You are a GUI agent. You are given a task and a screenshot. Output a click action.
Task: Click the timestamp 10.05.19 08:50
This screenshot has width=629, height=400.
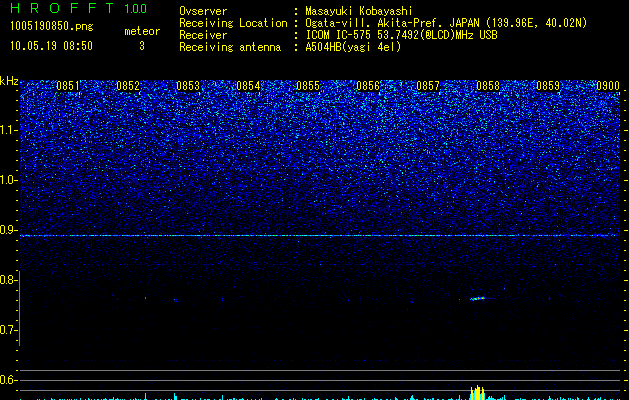tap(51, 46)
